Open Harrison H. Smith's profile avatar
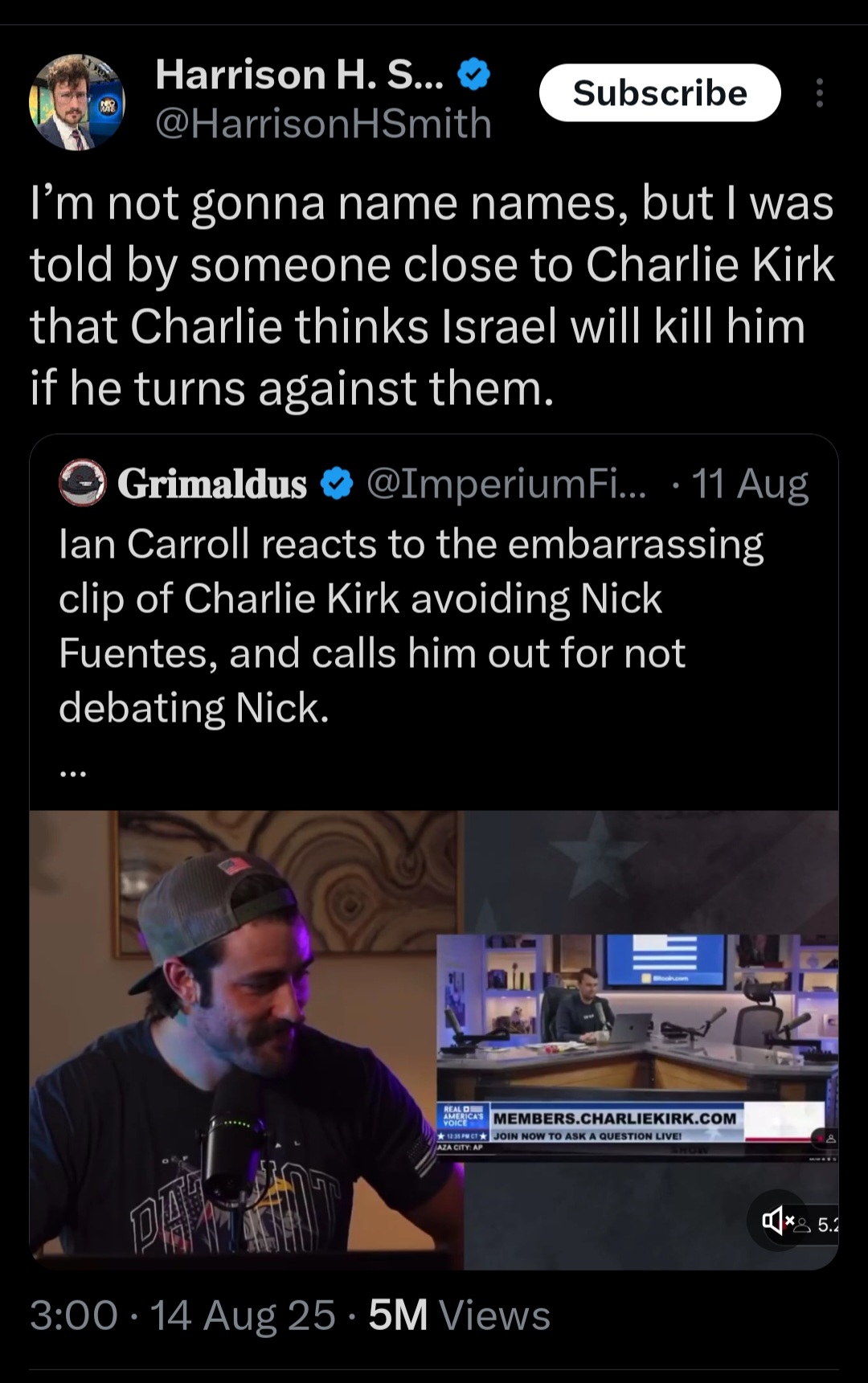Screen dimensions: 868x1383 click(77, 102)
